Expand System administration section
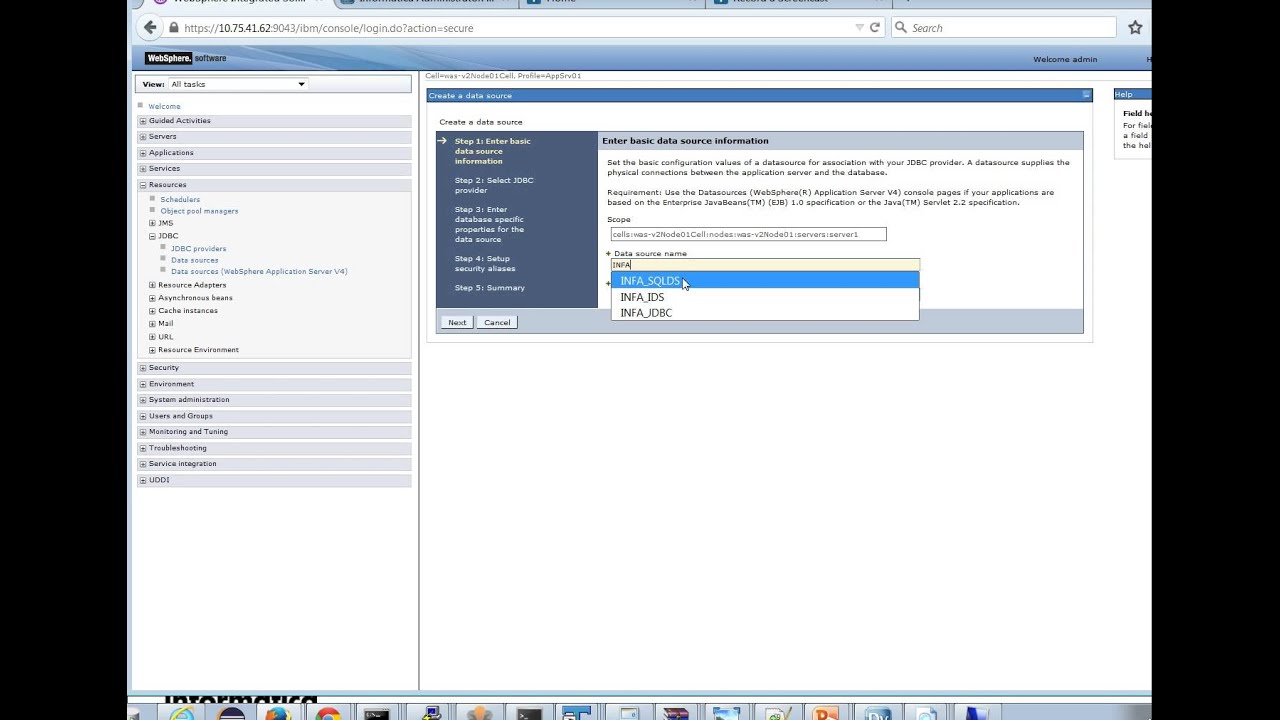Image resolution: width=1280 pixels, height=720 pixels. [142, 400]
